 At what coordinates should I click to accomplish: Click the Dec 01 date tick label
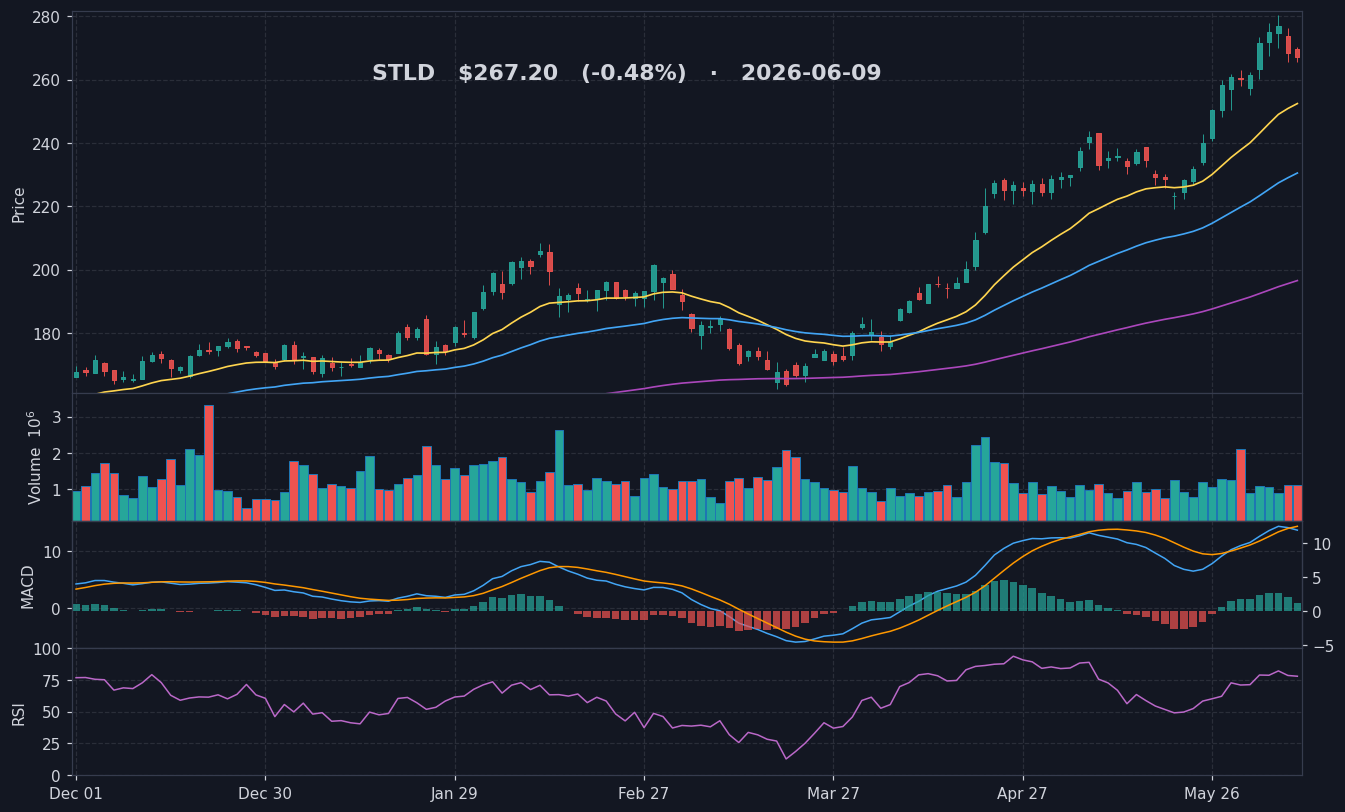coord(76,794)
